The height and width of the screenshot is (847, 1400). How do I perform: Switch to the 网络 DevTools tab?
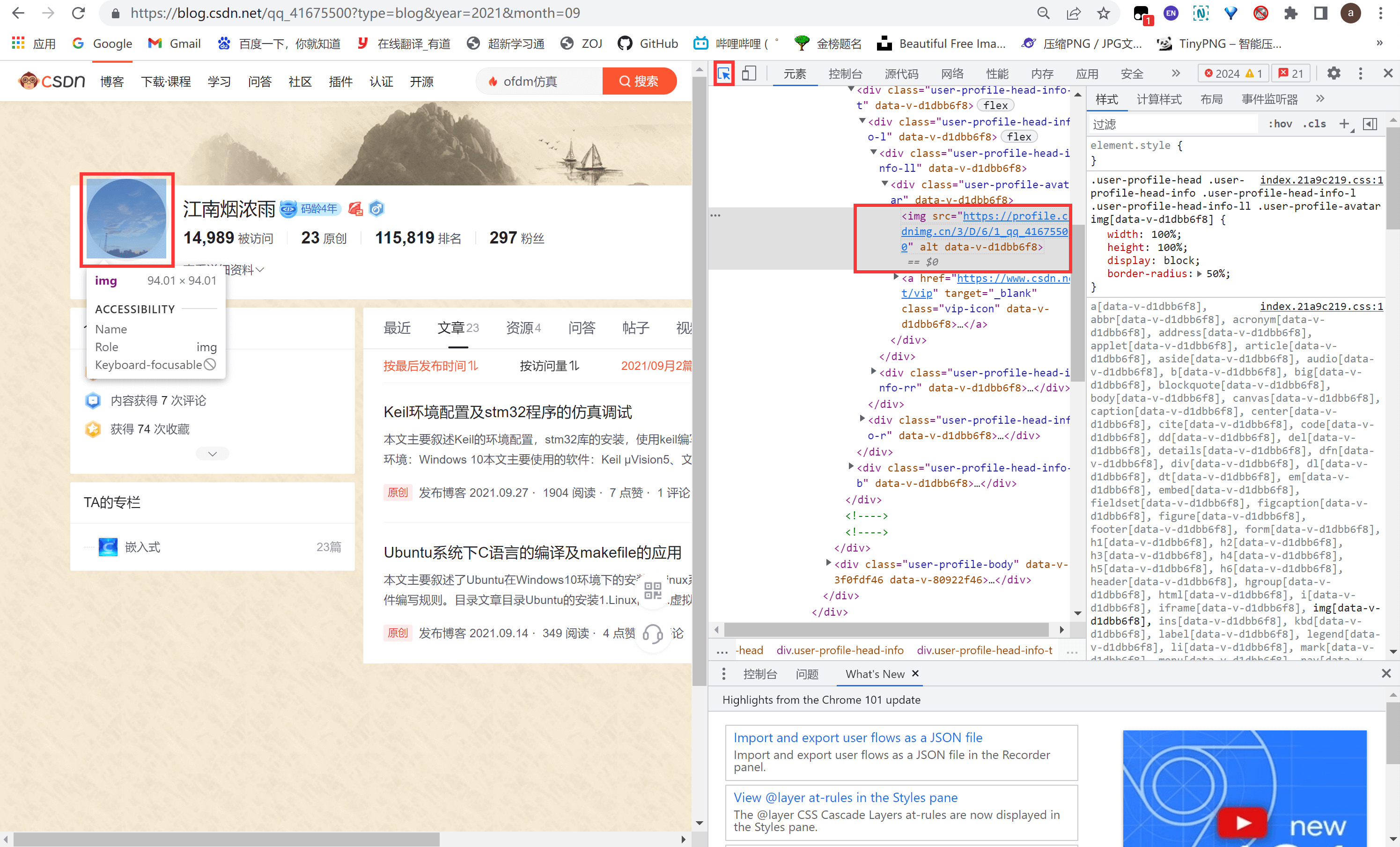click(x=952, y=74)
